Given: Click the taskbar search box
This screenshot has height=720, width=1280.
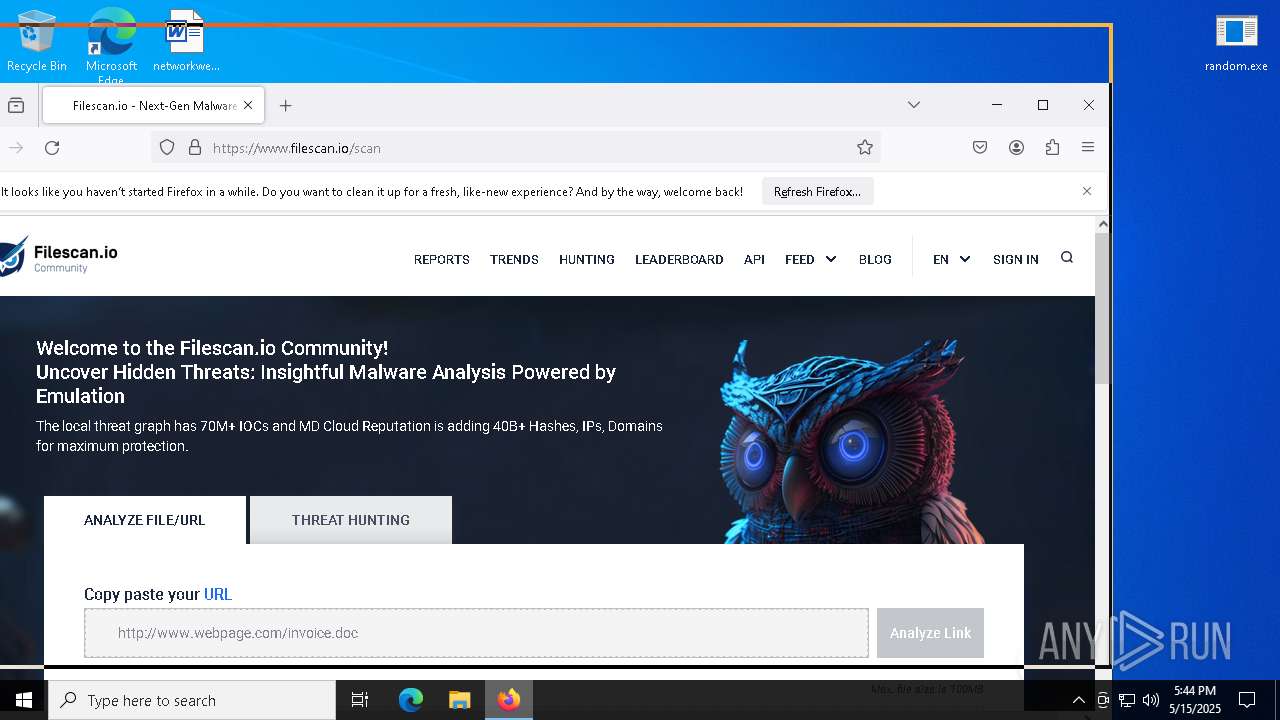Looking at the screenshot, I should tap(192, 700).
